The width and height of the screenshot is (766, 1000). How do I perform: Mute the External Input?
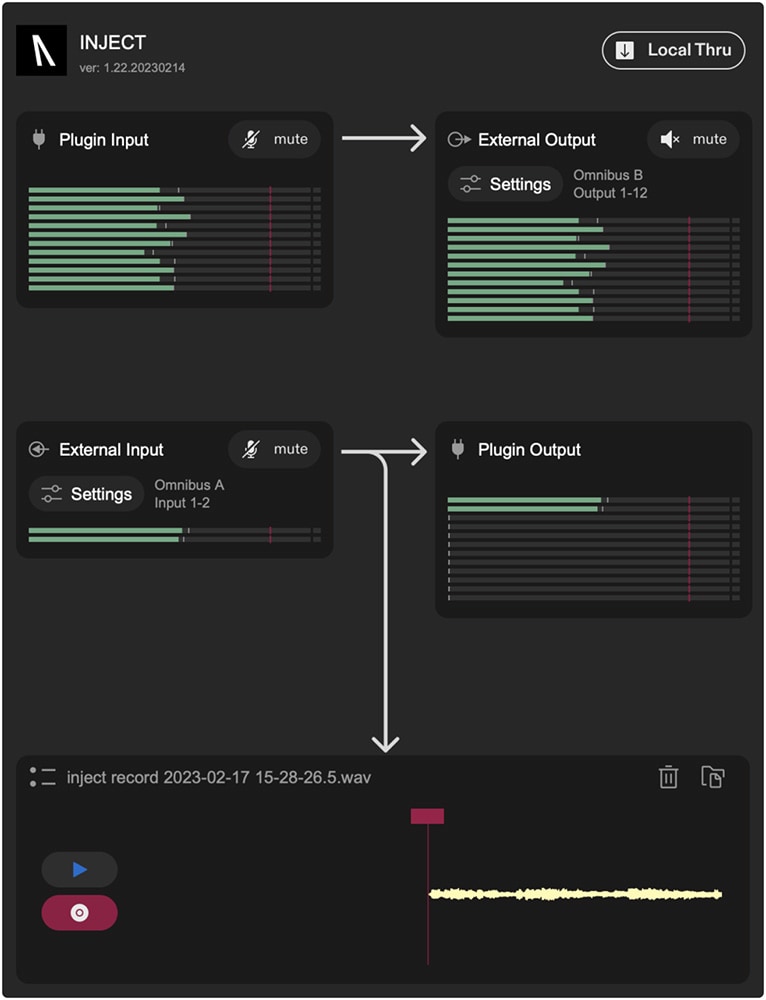pos(275,450)
